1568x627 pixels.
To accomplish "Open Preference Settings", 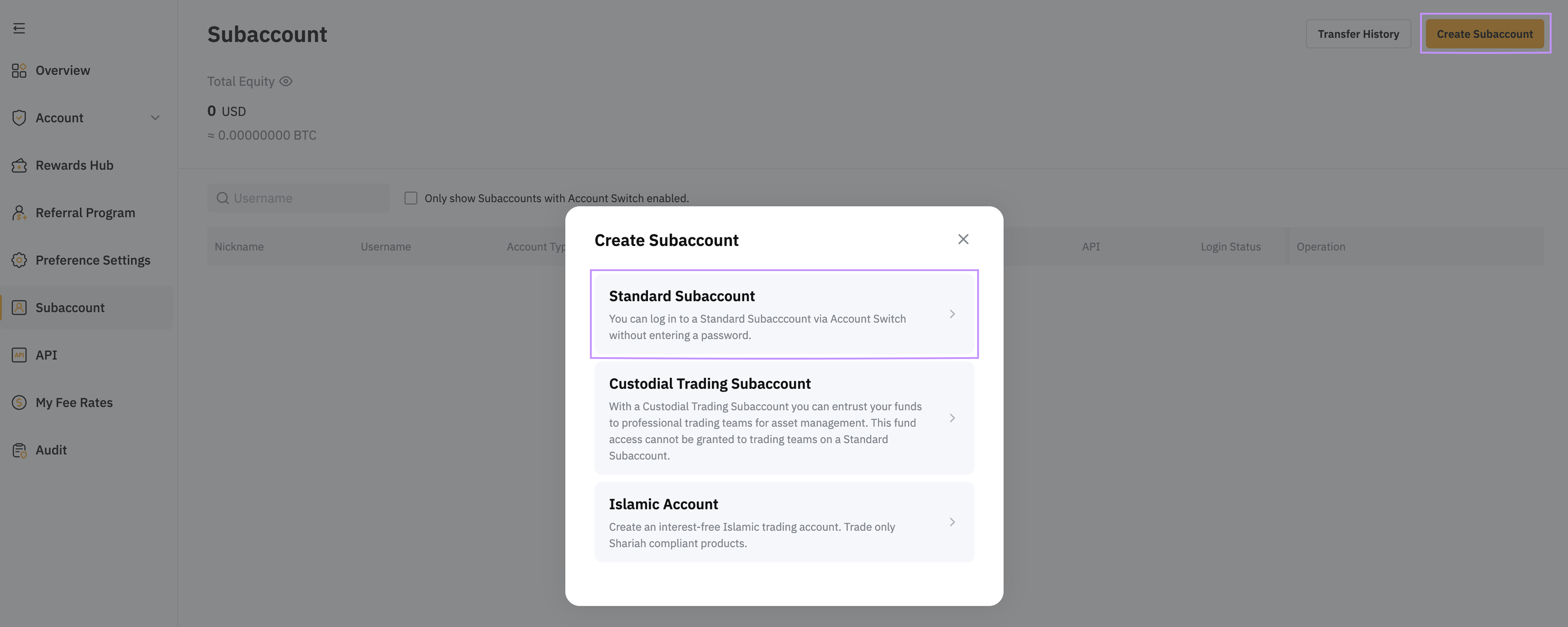I will pyautogui.click(x=93, y=260).
